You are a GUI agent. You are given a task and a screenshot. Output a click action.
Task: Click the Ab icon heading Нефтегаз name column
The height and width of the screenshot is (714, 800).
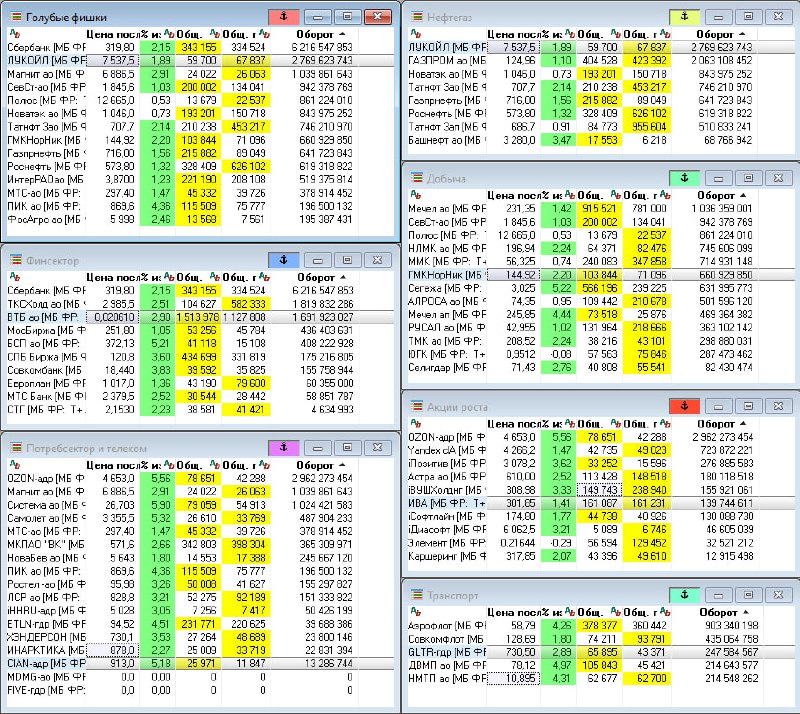click(x=416, y=34)
